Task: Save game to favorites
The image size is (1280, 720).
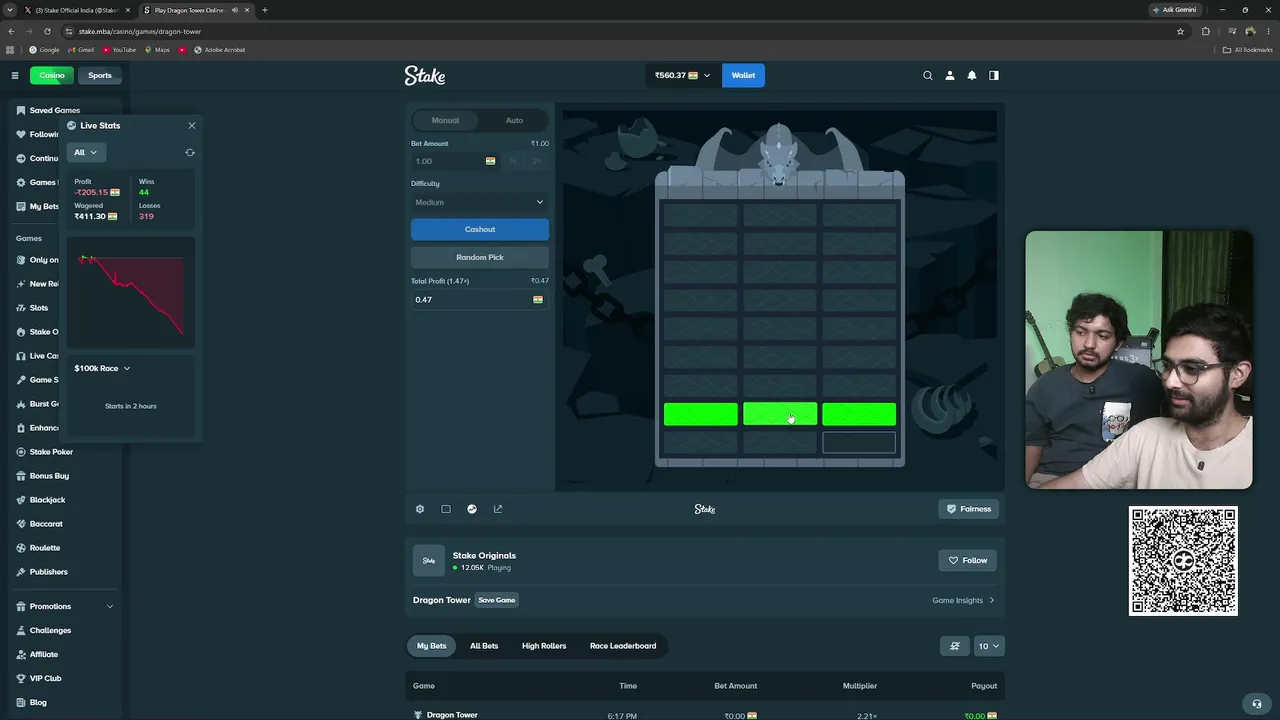Action: click(497, 600)
